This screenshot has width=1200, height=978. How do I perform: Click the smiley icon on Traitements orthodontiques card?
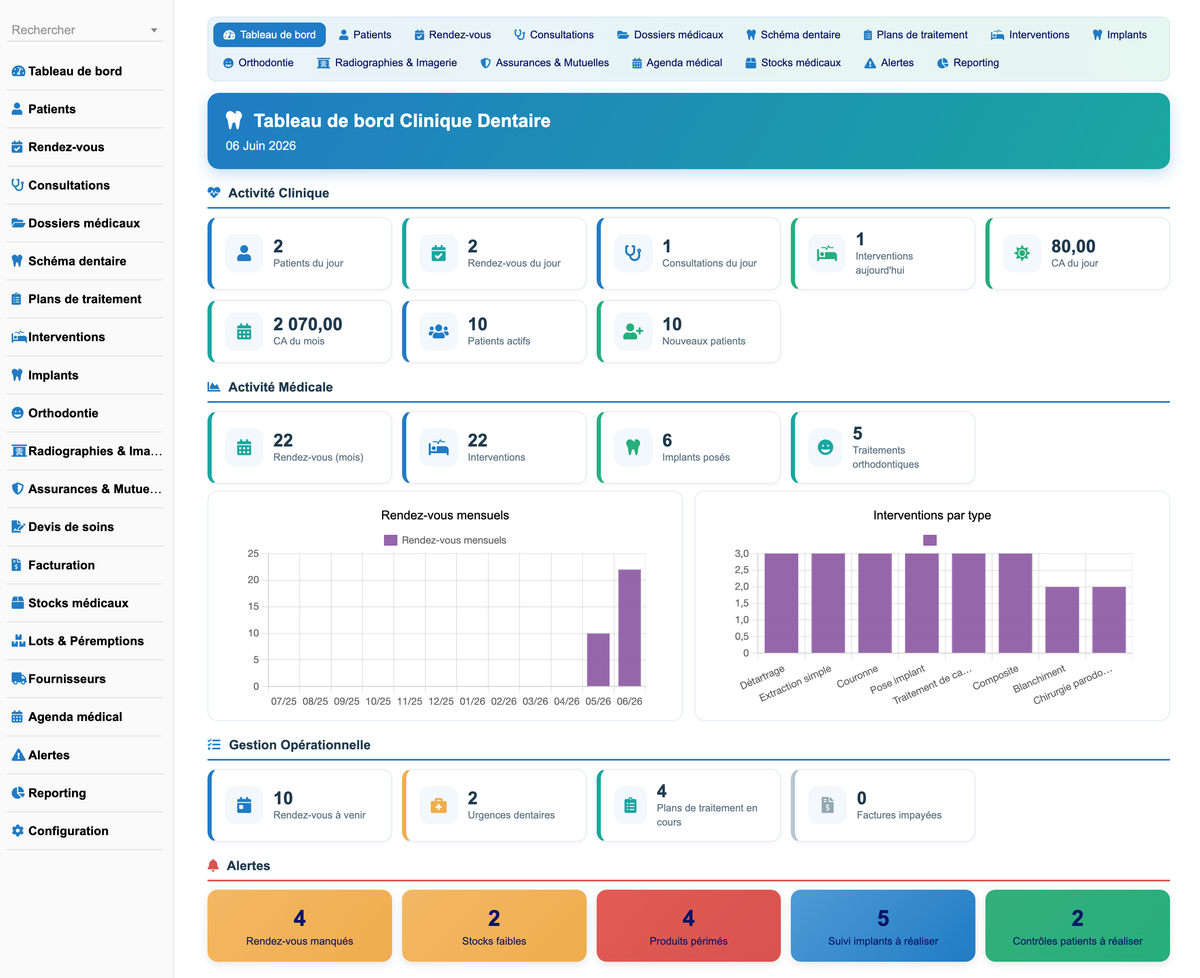(826, 448)
